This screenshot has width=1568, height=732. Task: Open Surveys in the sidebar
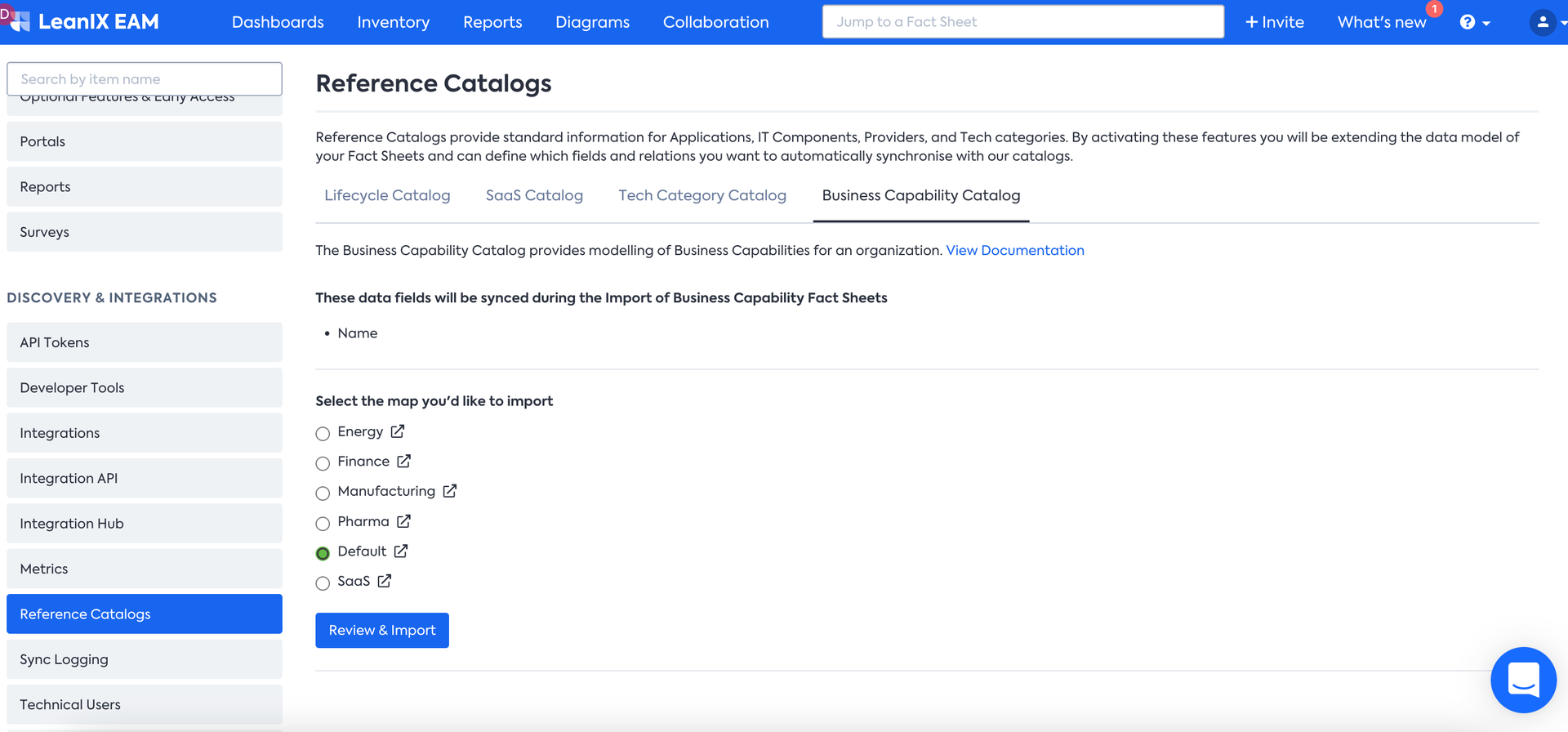(145, 232)
